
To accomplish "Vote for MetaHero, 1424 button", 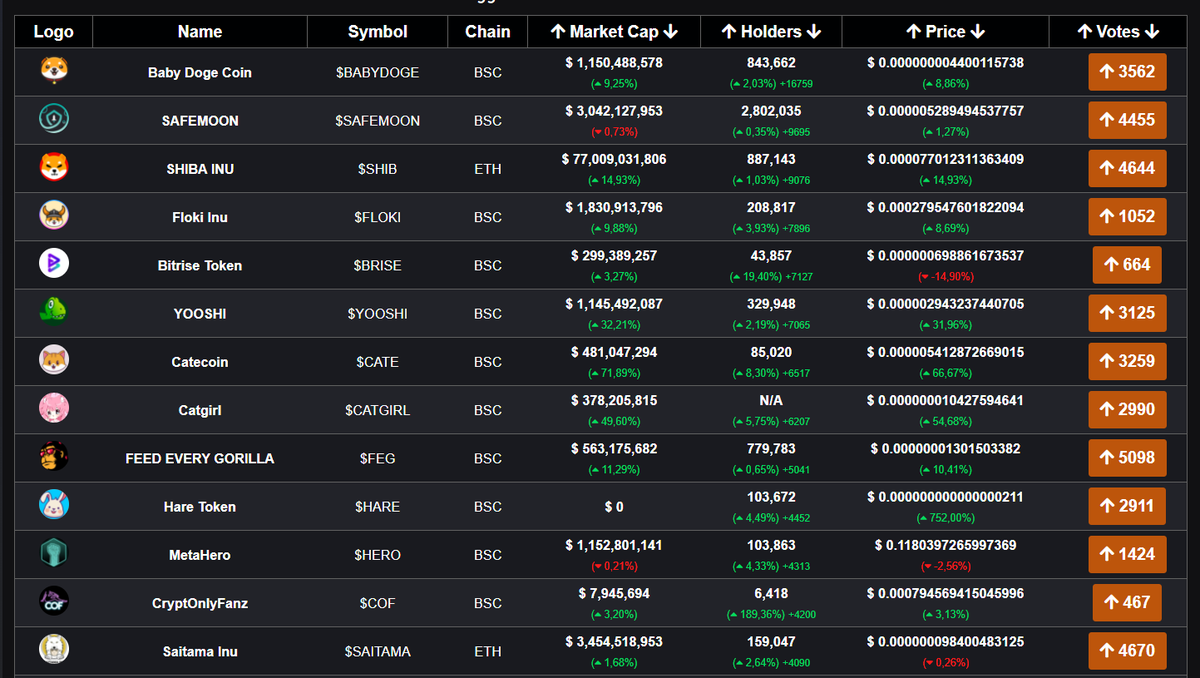I will [1127, 554].
